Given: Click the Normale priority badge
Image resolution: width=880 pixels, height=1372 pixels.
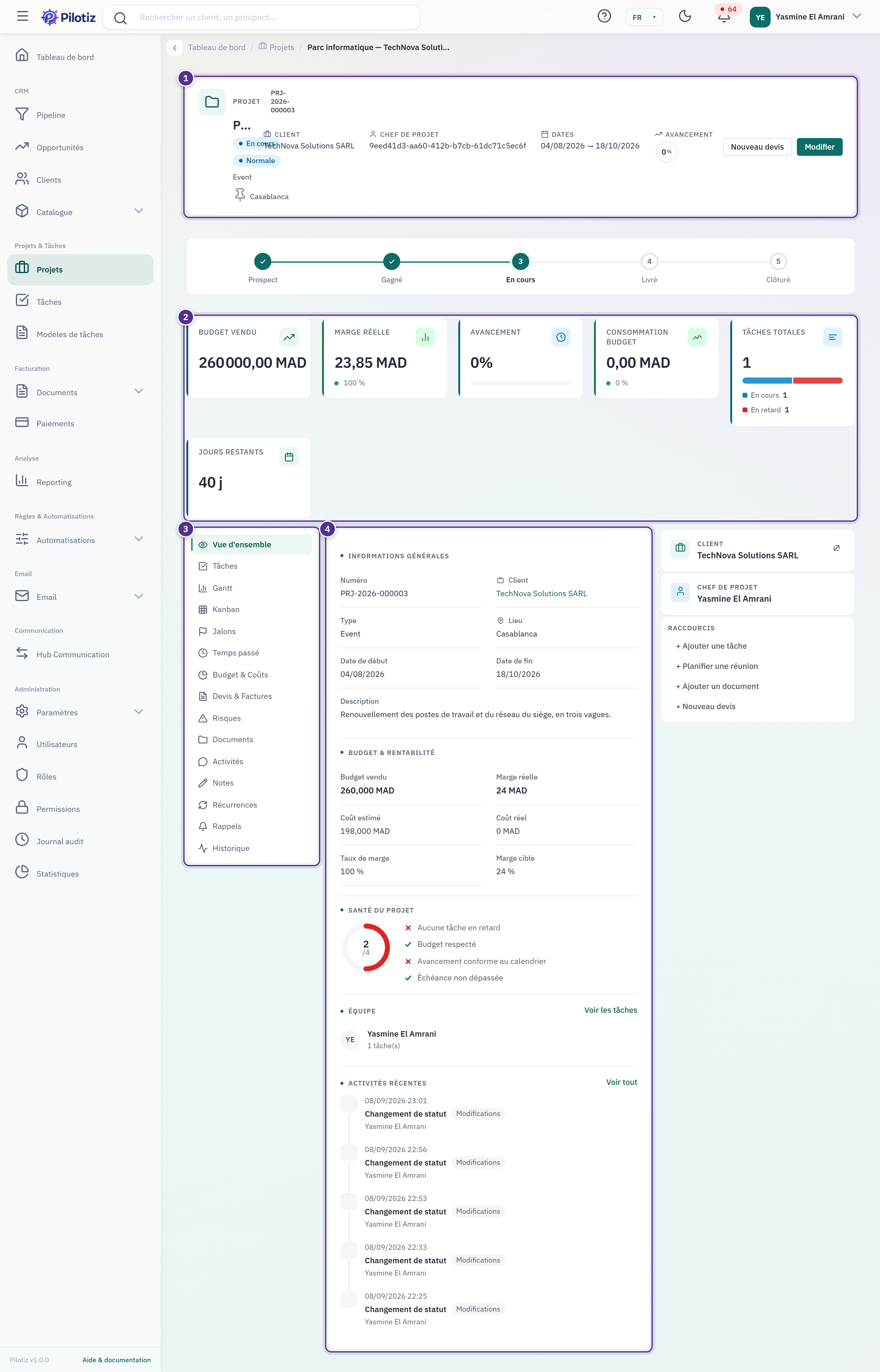Looking at the screenshot, I should click(x=257, y=161).
